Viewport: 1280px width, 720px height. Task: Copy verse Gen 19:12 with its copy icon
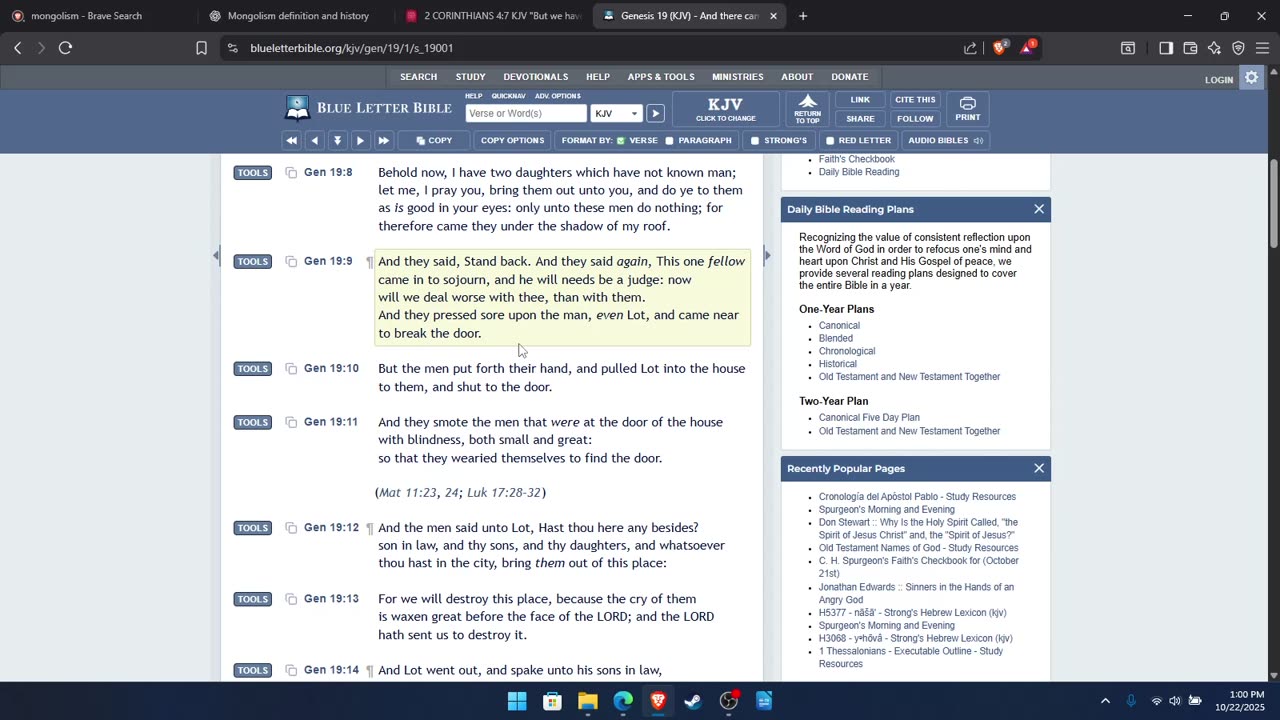pyautogui.click(x=291, y=528)
